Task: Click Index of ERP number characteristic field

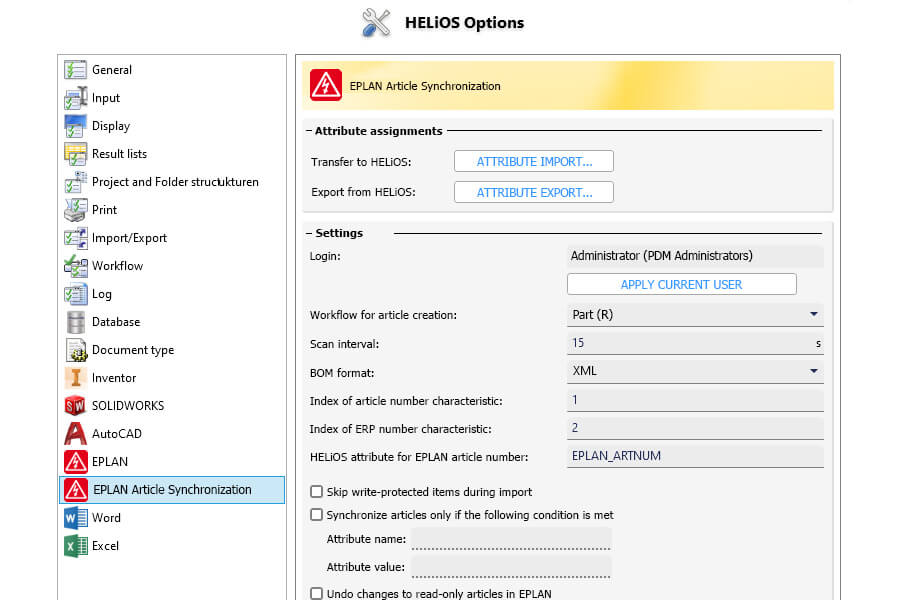Action: pyautogui.click(x=695, y=428)
